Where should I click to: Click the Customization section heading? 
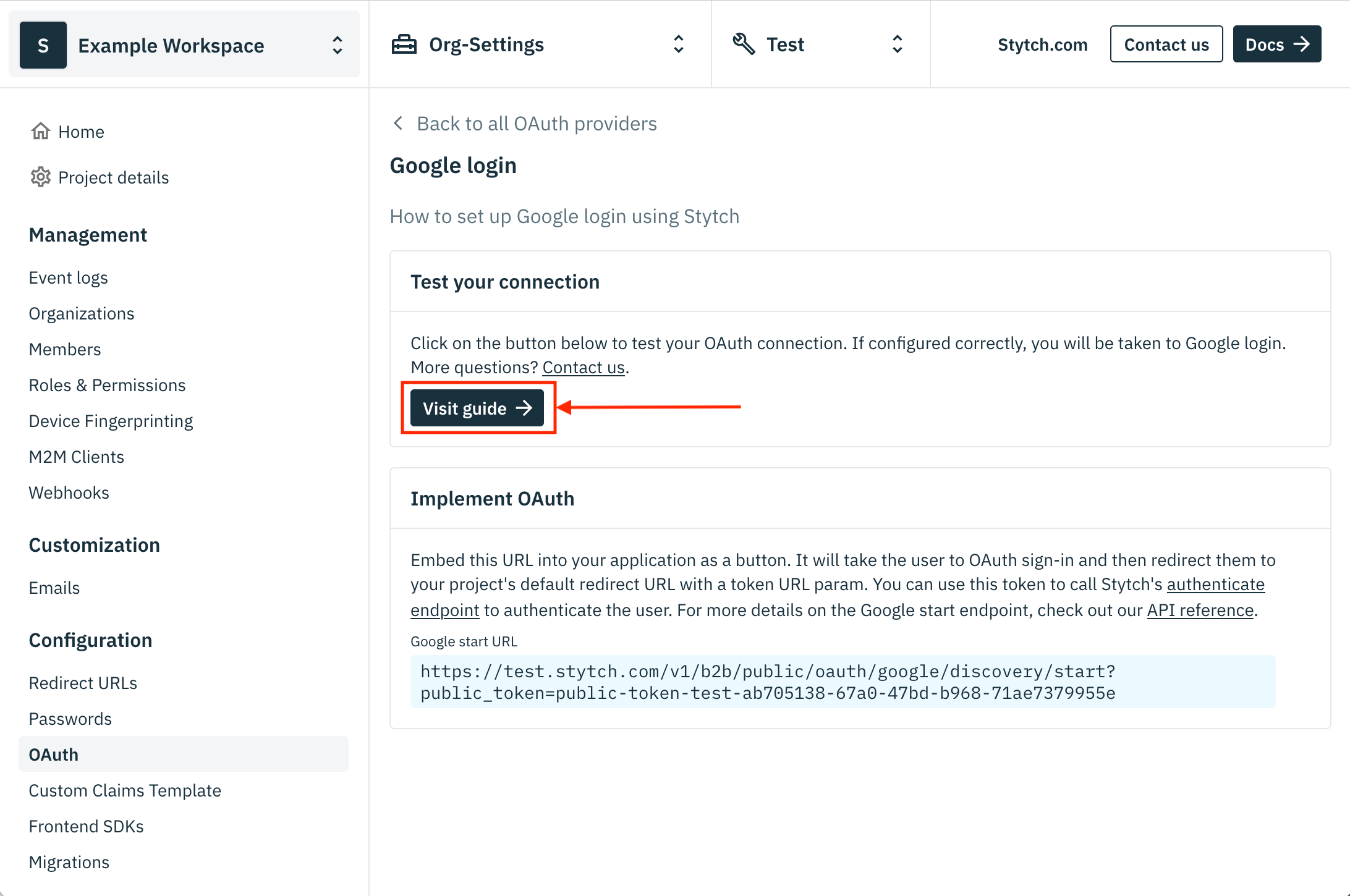94,545
